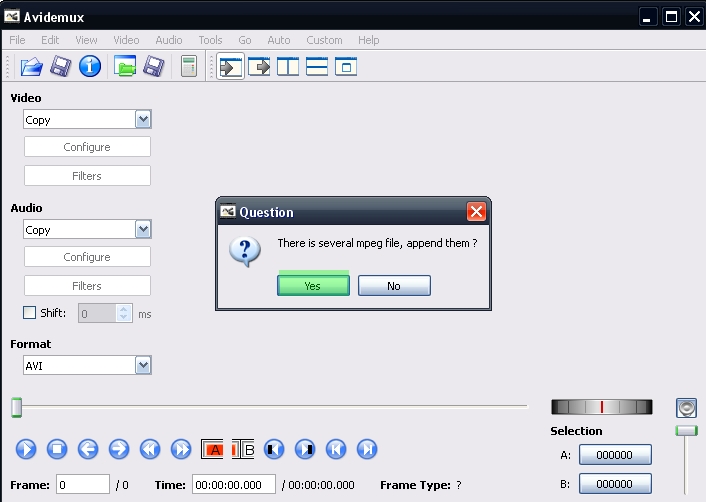Open the Custom menu
Screen dimensions: 706x502
[324, 40]
